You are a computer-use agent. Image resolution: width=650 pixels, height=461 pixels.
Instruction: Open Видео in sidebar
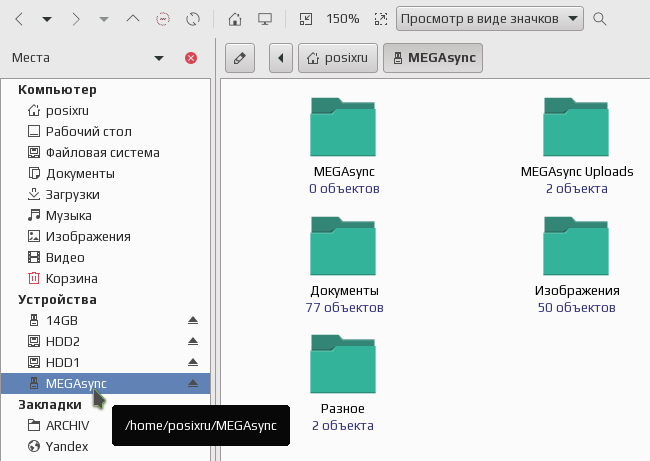(106, 257)
